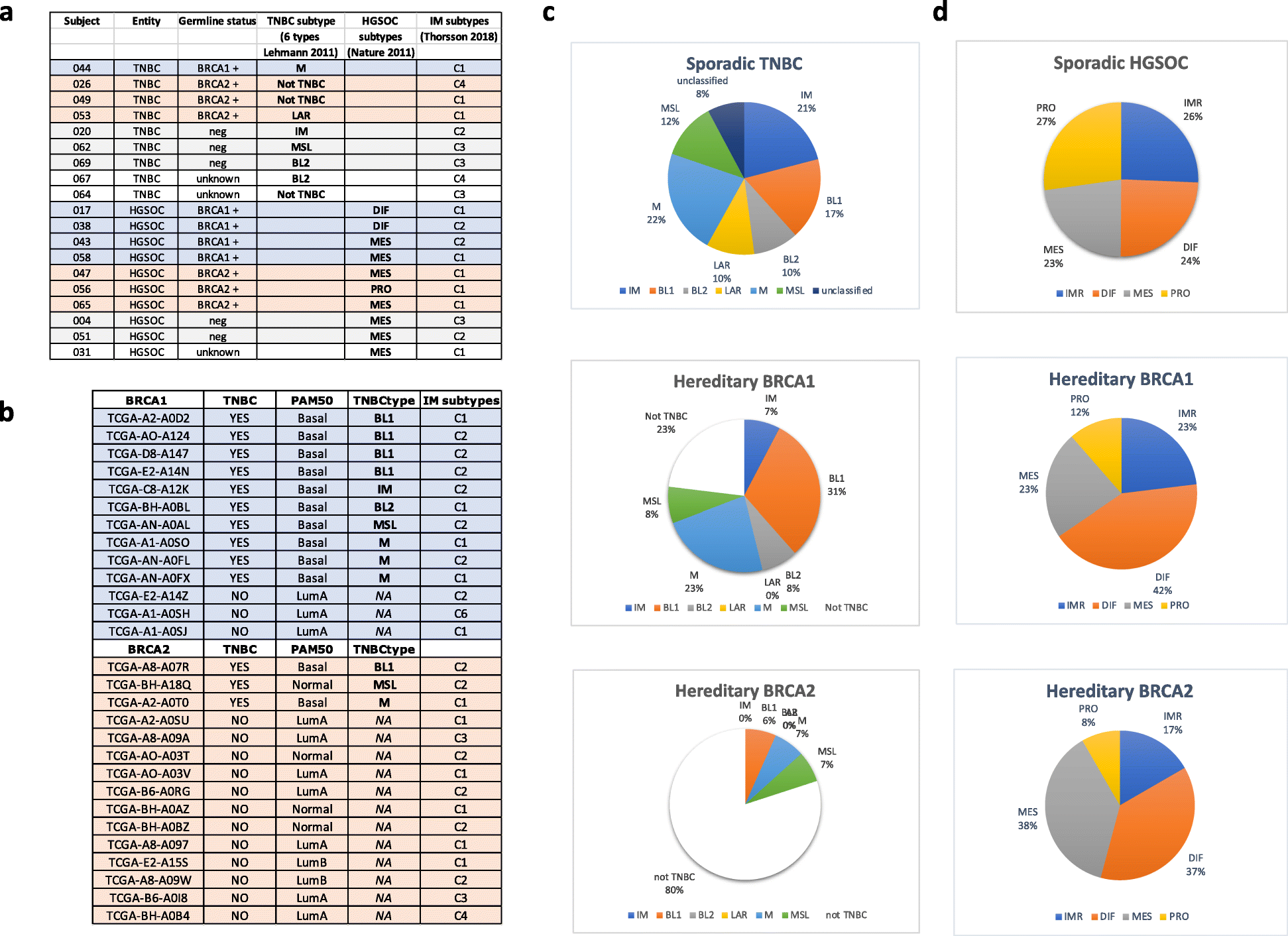
Task: Select sample TCGA-E2-A15S
Action: click(148, 862)
